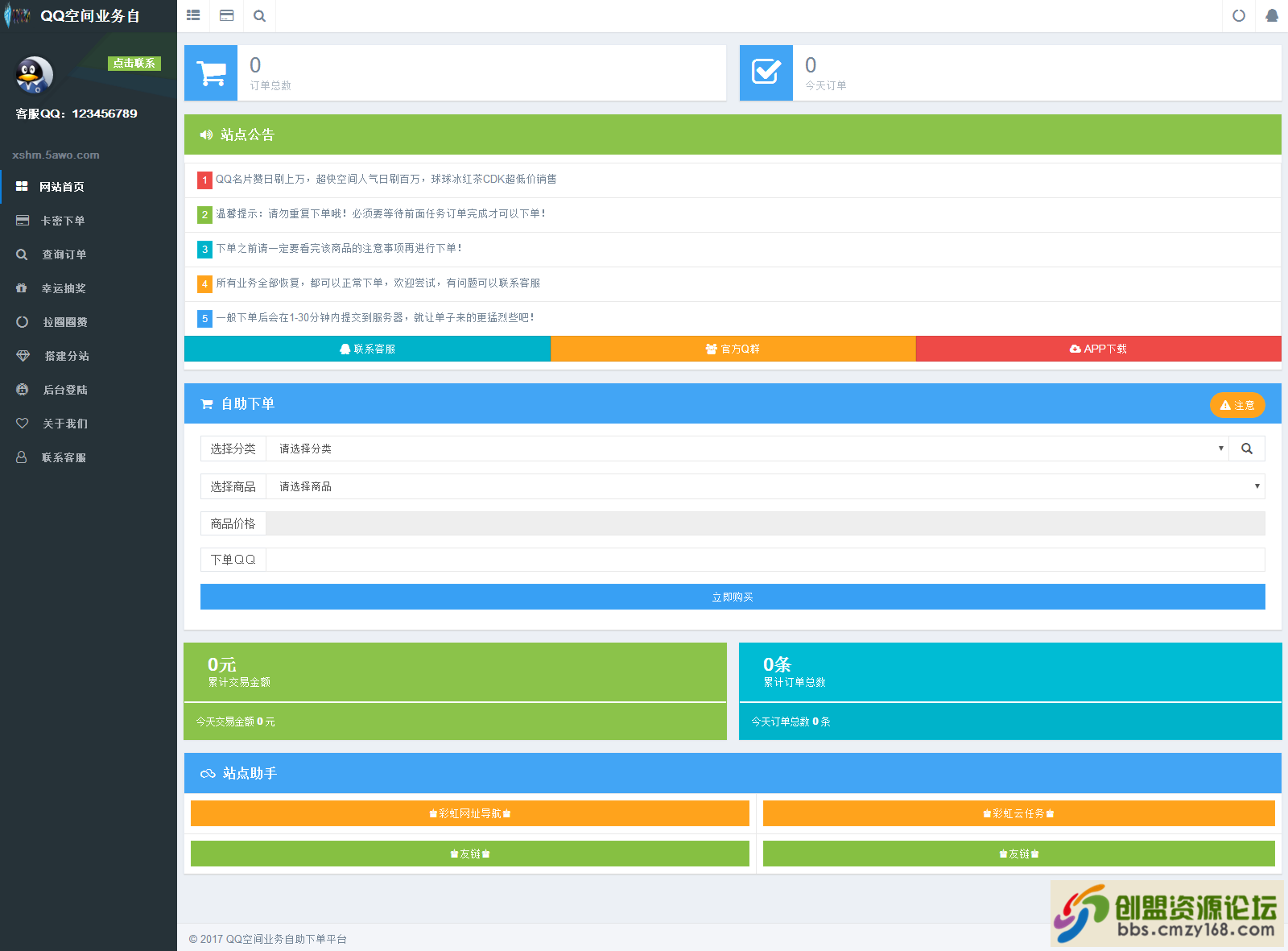Image resolution: width=1288 pixels, height=951 pixels.
Task: Open 幸运抽奖 menu item
Action: click(89, 288)
